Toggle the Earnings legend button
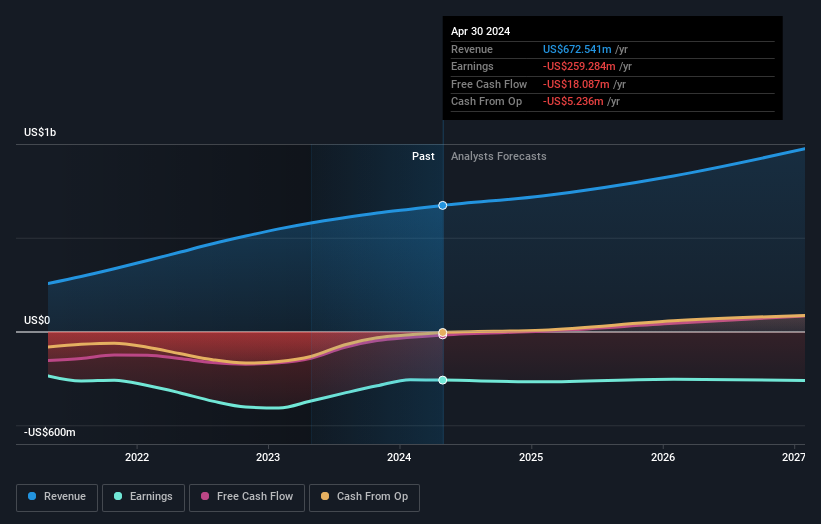Viewport: 821px width, 524px height. point(143,497)
